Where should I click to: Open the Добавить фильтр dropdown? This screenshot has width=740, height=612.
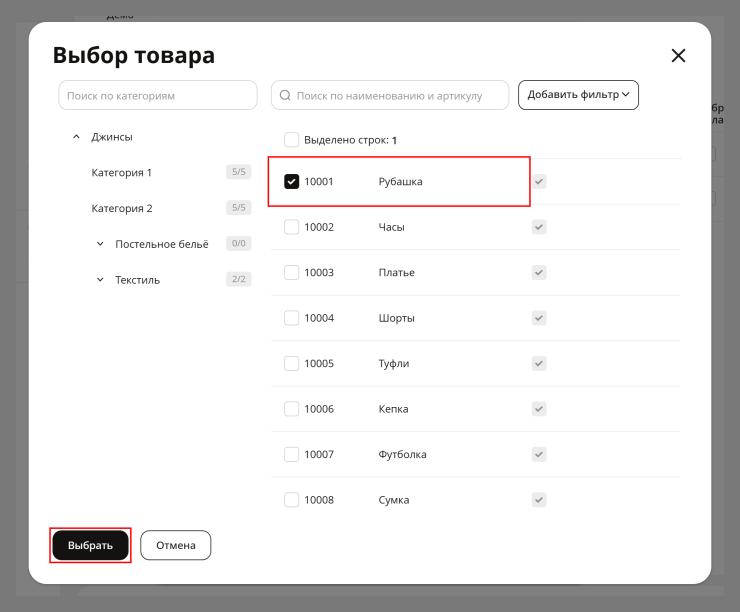[x=578, y=95]
